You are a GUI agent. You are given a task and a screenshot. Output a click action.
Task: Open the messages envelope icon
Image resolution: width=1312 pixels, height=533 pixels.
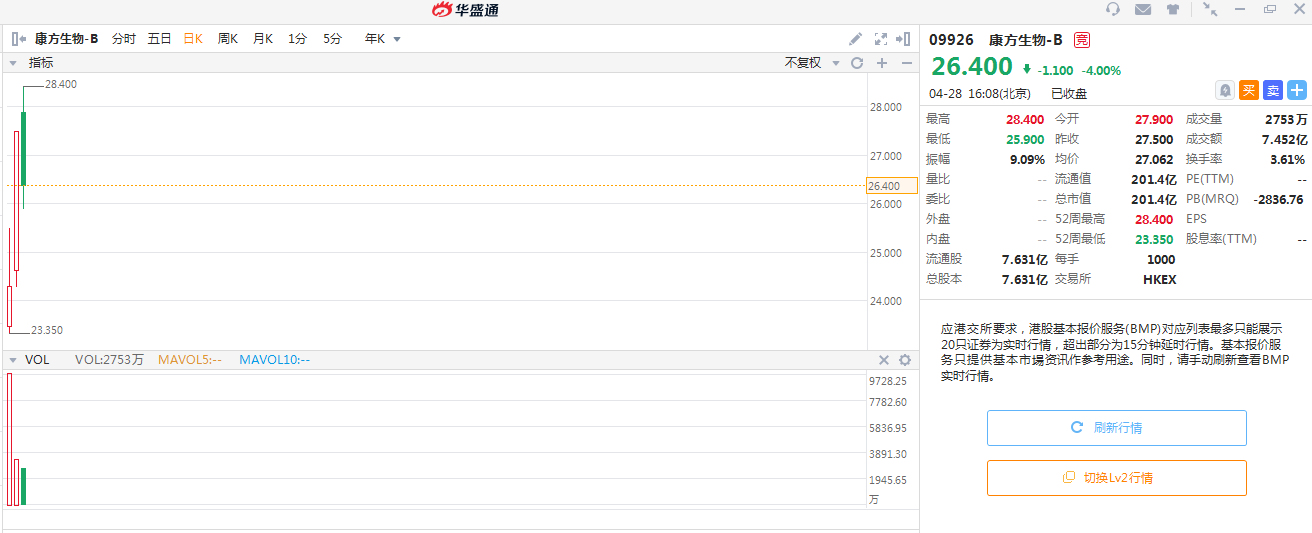click(x=1143, y=9)
